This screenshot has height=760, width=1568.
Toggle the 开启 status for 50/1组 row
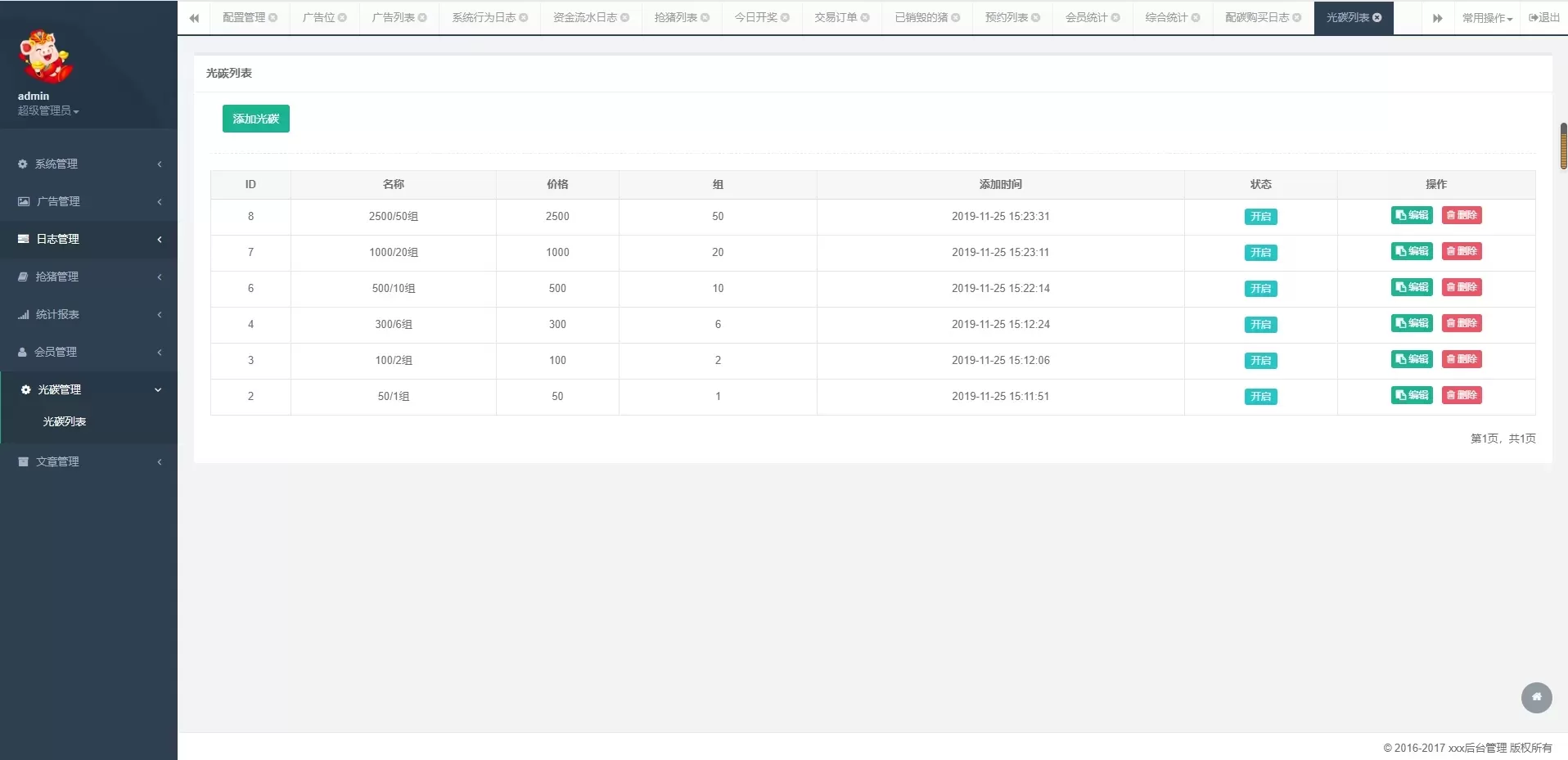tap(1260, 397)
